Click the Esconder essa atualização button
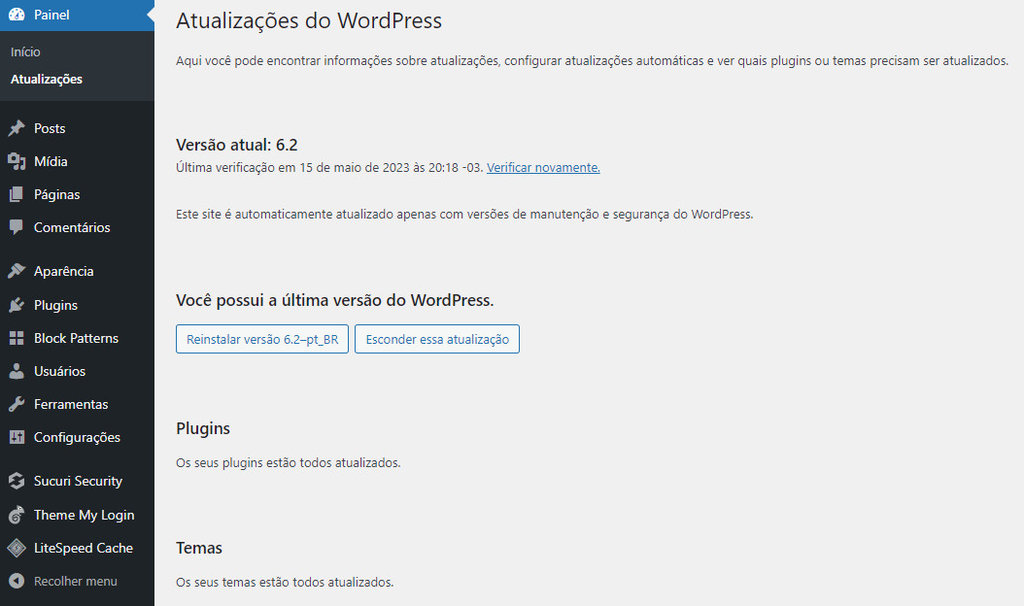The height and width of the screenshot is (606, 1024). pos(436,338)
